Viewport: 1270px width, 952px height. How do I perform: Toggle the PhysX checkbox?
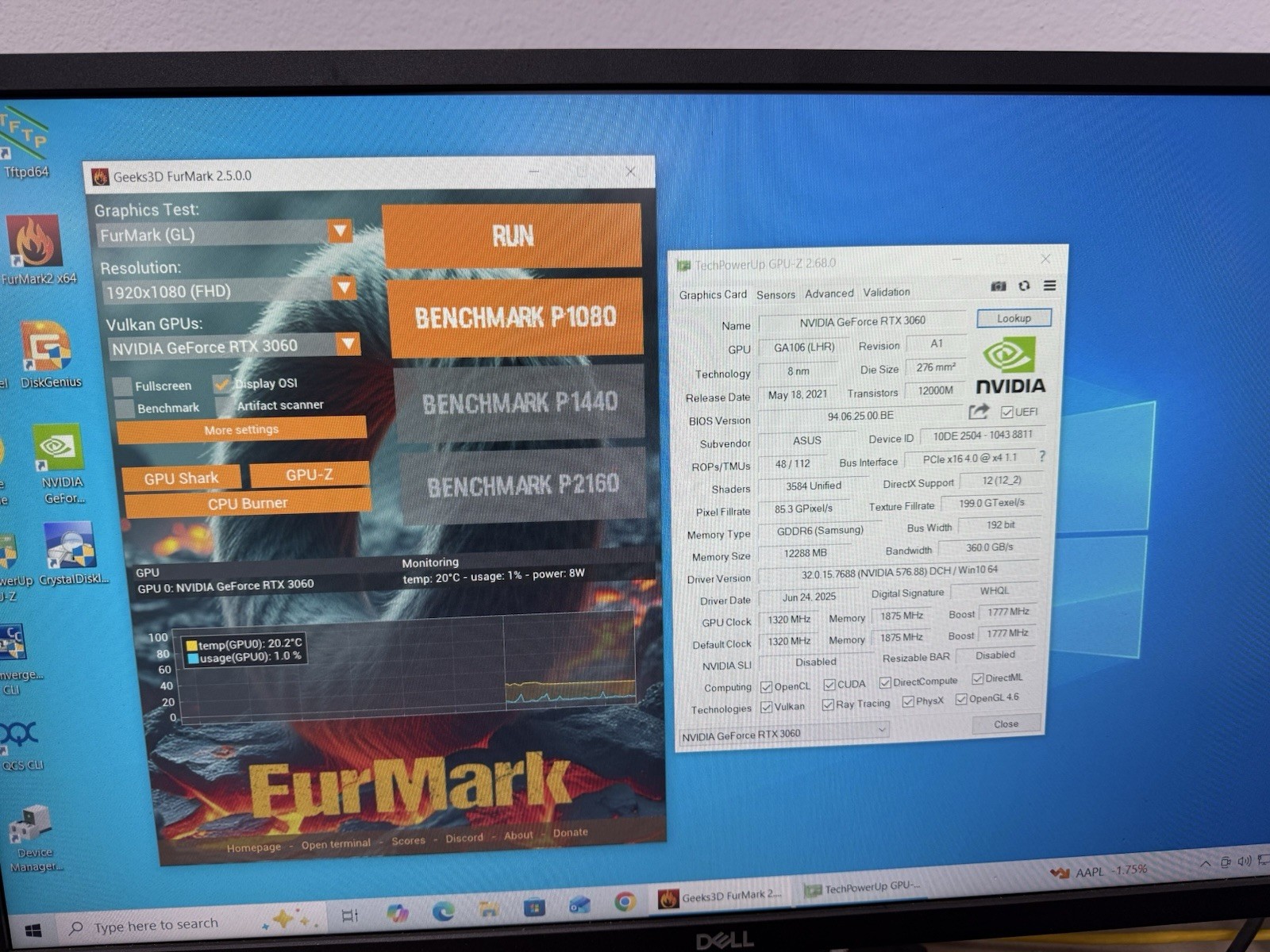point(908,701)
